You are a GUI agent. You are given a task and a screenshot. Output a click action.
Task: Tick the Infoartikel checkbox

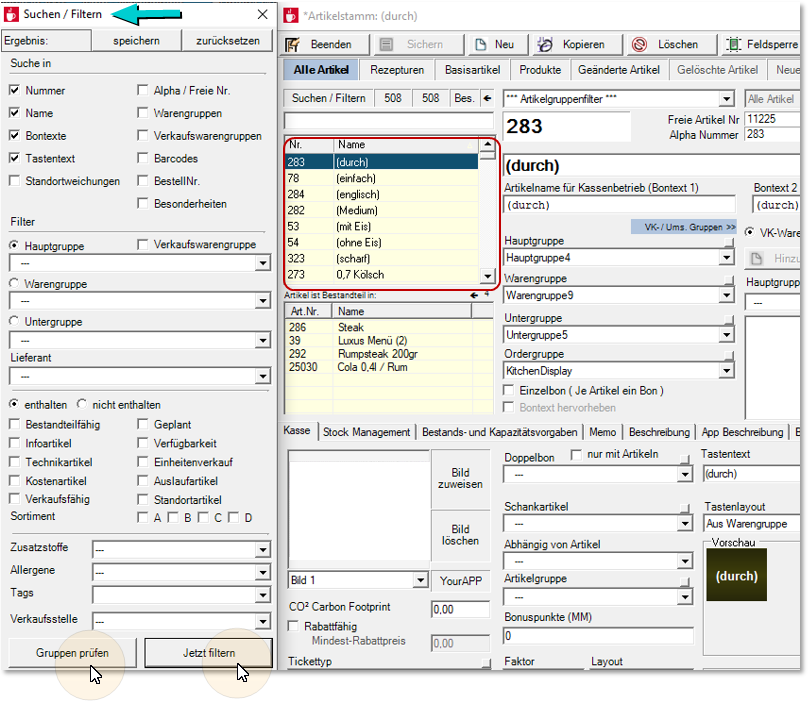click(x=14, y=443)
